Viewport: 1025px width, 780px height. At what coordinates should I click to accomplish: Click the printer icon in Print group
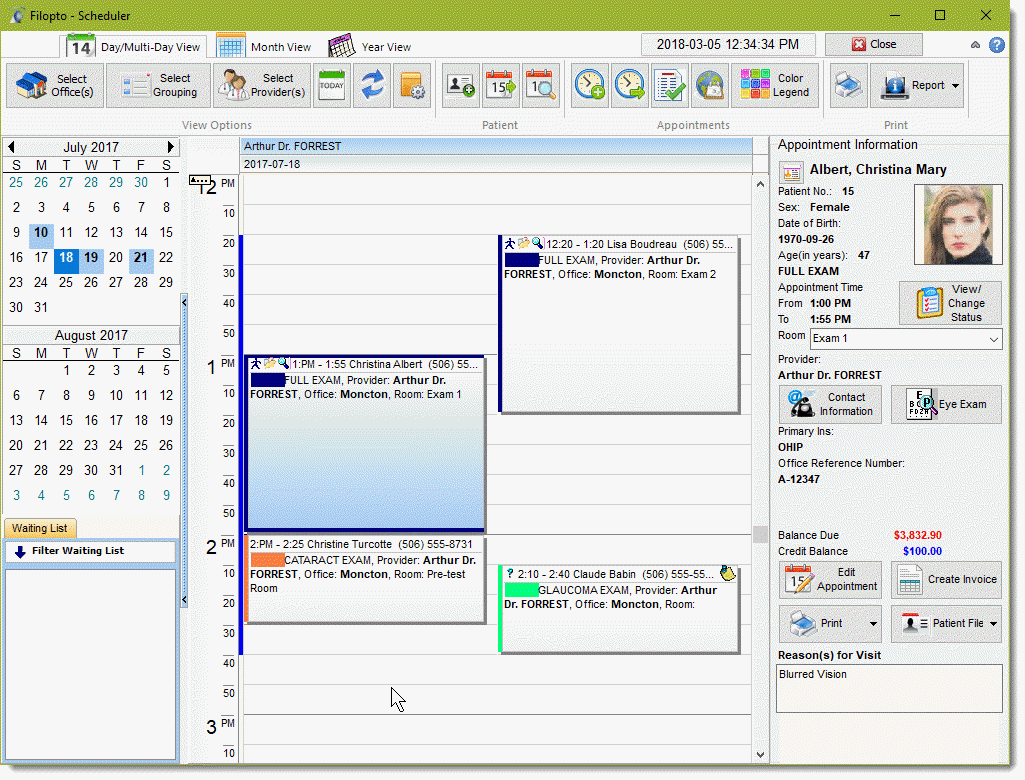coord(848,86)
